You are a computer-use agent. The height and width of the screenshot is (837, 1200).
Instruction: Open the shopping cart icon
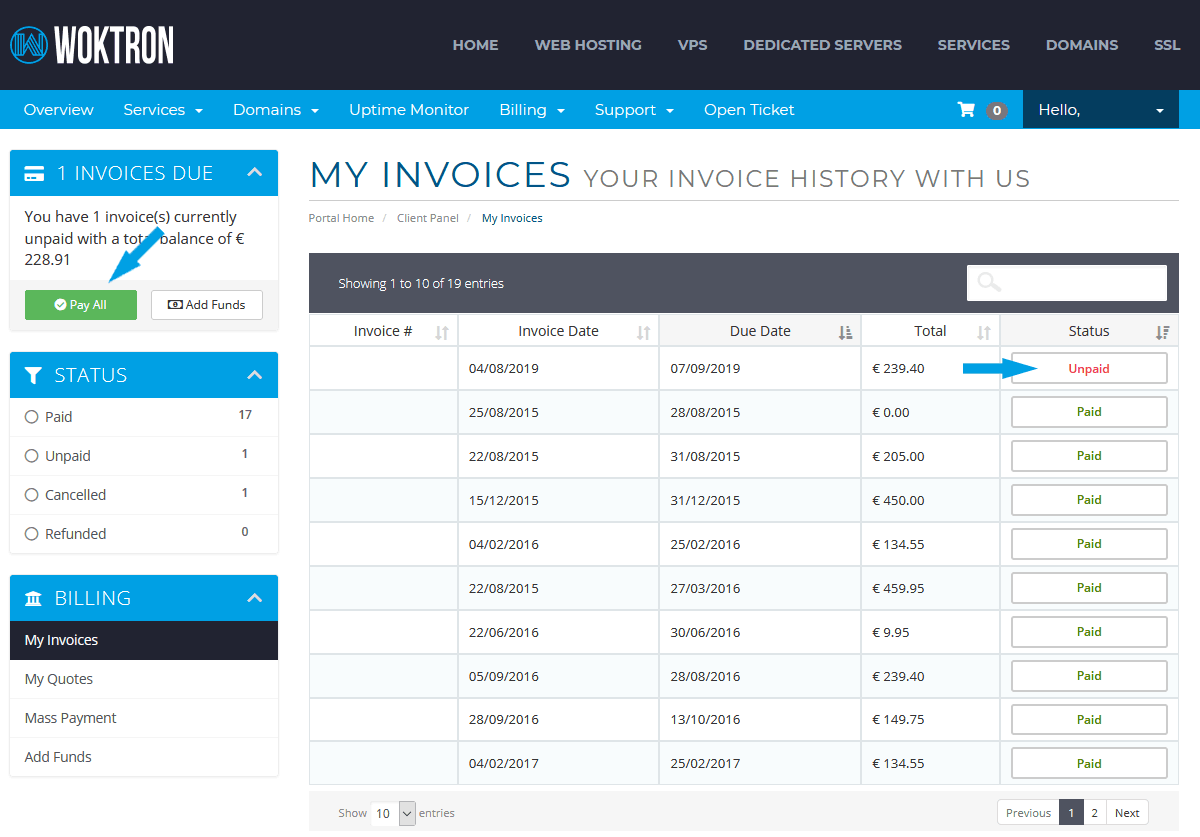pyautogui.click(x=966, y=110)
